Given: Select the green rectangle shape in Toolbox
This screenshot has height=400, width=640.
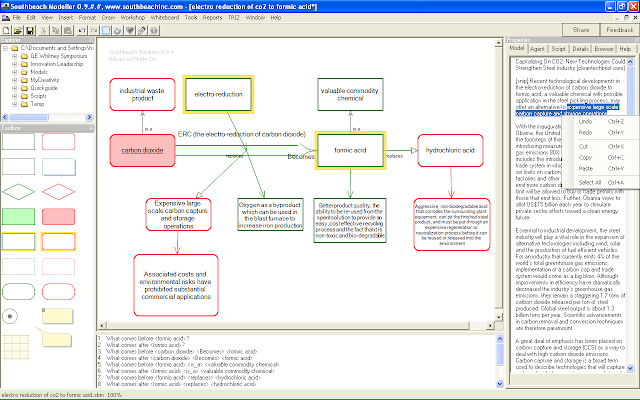Looking at the screenshot, I should click(18, 142).
